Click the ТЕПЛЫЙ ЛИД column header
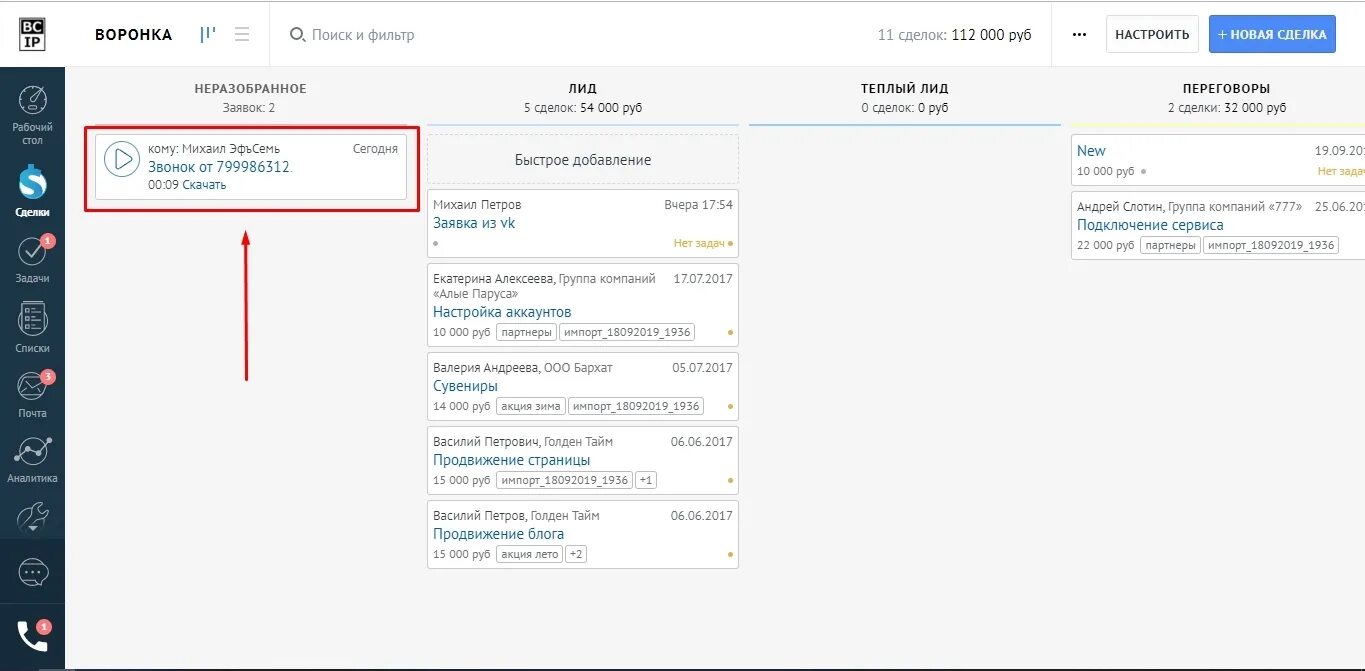Viewport: 1365px width, 671px height. point(904,89)
